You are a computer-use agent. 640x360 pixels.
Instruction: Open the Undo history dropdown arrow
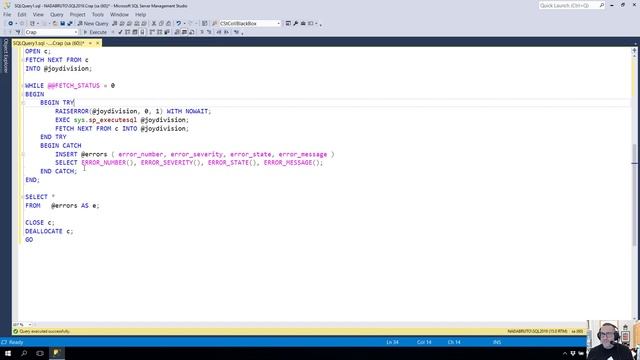184,23
